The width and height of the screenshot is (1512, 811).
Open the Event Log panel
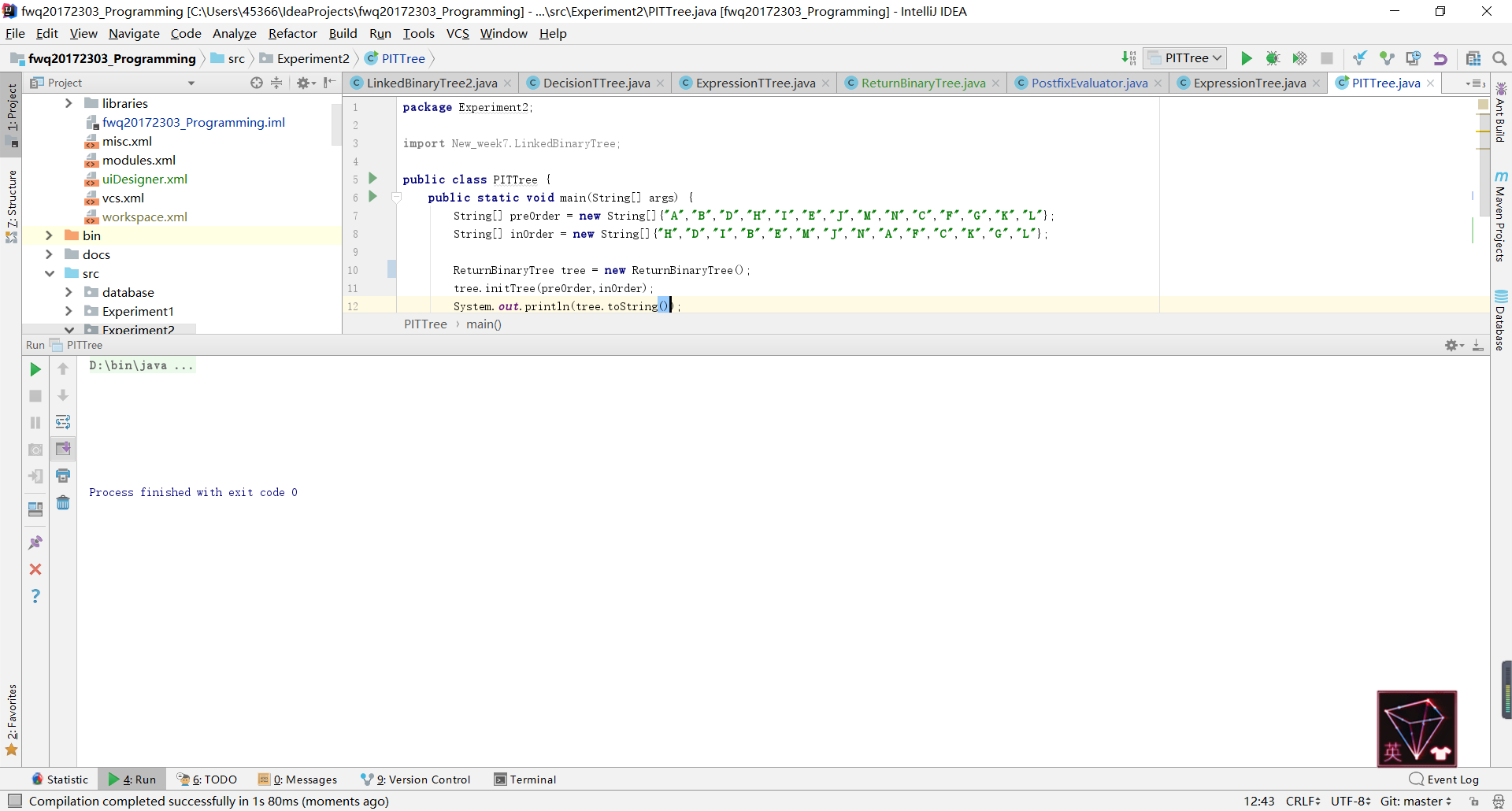(1444, 780)
